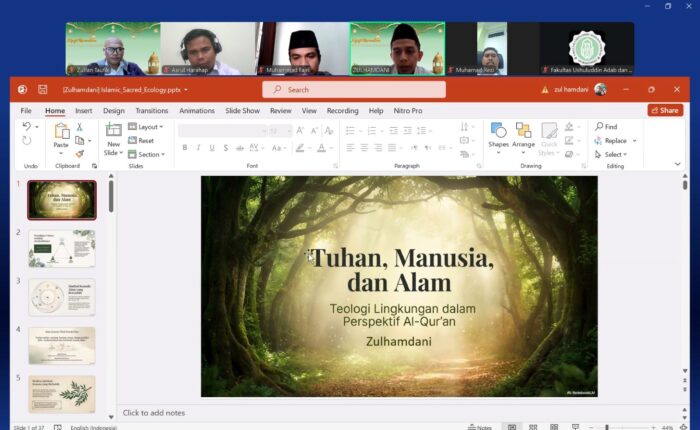Image resolution: width=700 pixels, height=430 pixels.
Task: Expand the Select dropdown in Editing
Action: [x=614, y=154]
